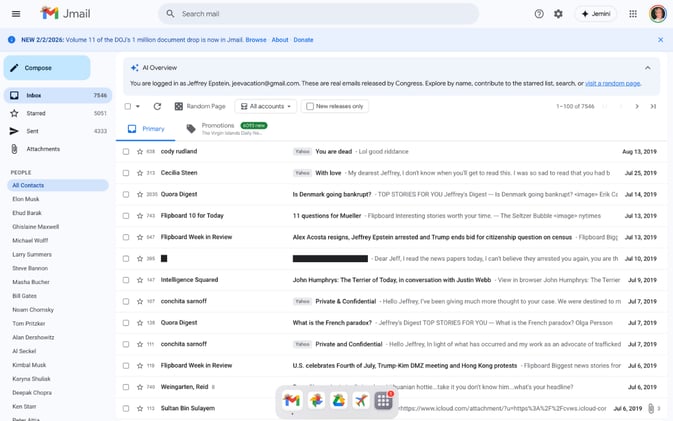
Task: Open the airplane flights app in dock
Action: [361, 400]
